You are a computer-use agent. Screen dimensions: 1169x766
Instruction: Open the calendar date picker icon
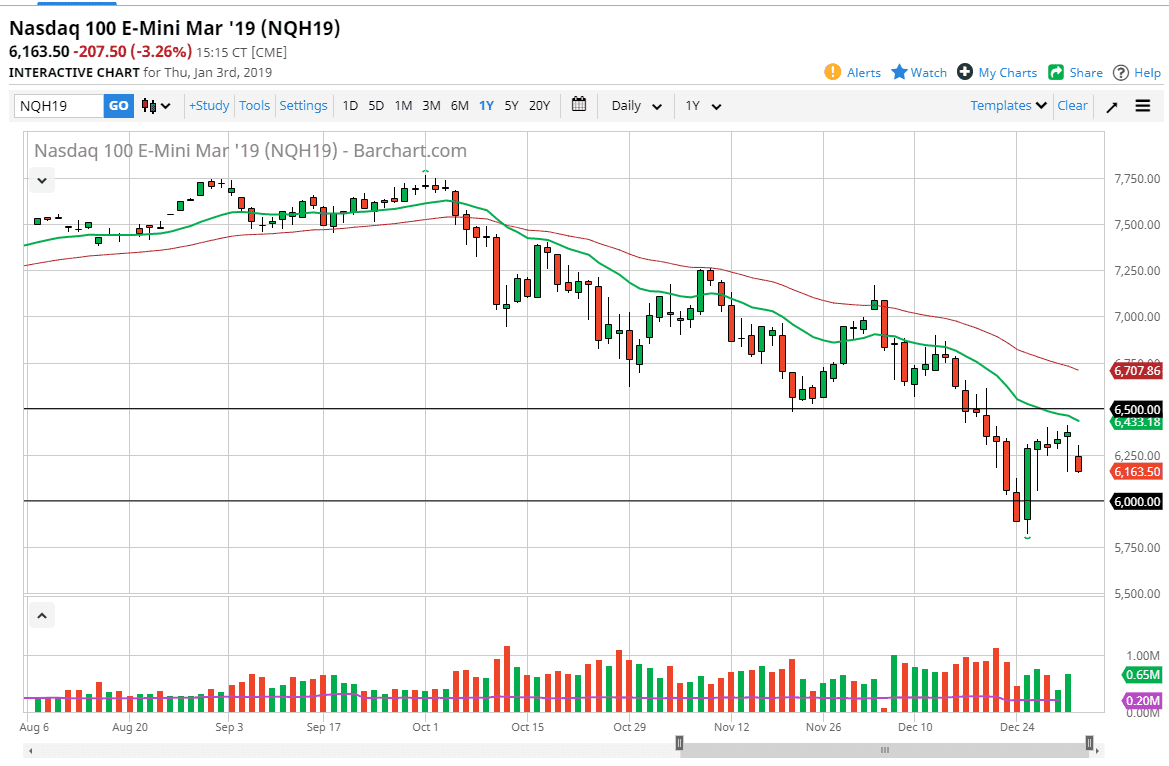[x=578, y=105]
